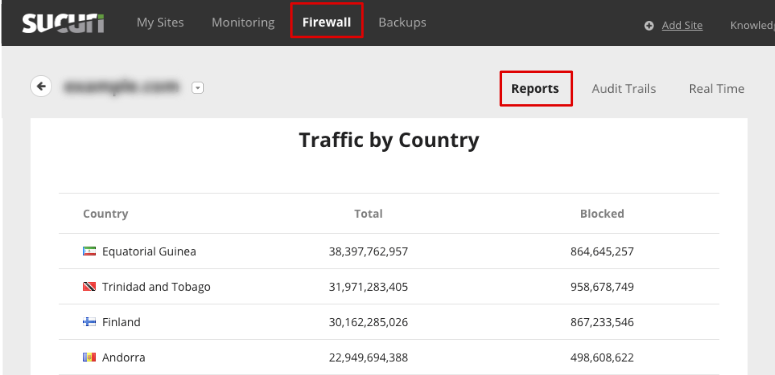
Task: Click the Finland flag icon
Action: [89, 322]
